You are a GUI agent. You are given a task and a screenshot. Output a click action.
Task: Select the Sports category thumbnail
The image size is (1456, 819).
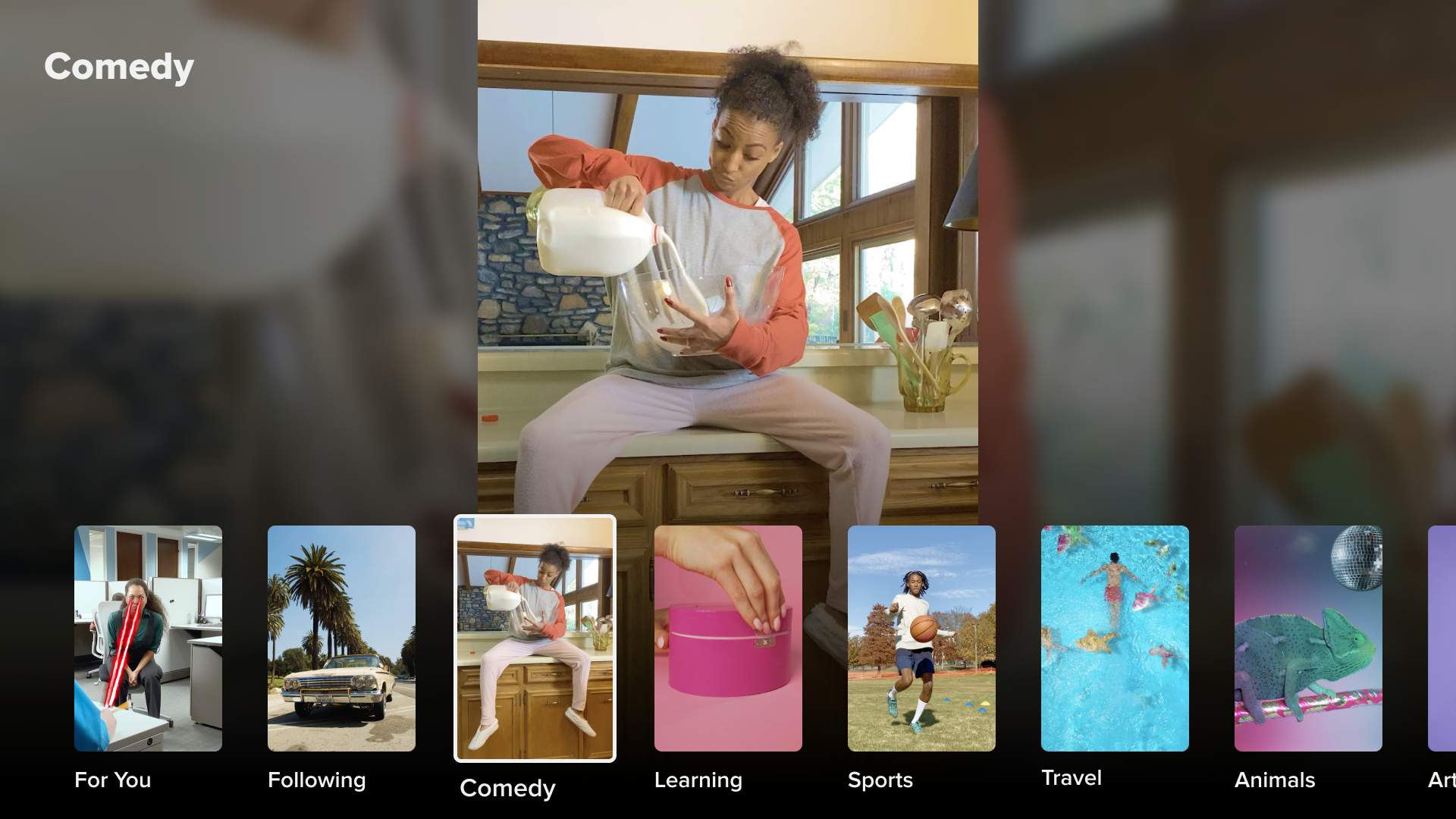(x=921, y=637)
